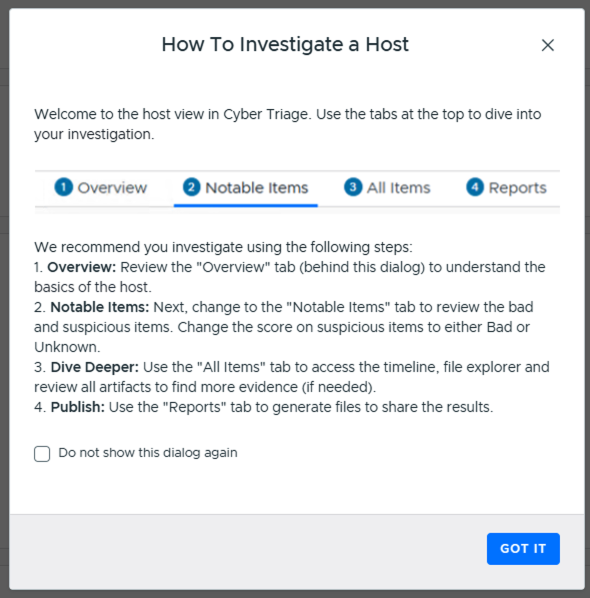Viewport: 590px width, 598px height.
Task: Click the bold Overview: step label
Action: [x=81, y=267]
